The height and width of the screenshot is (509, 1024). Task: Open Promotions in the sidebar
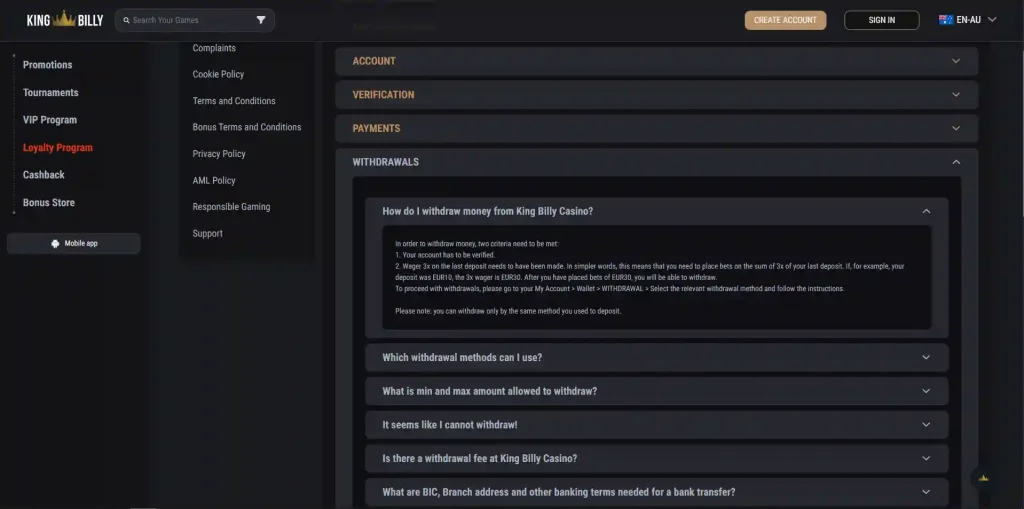pyautogui.click(x=48, y=65)
